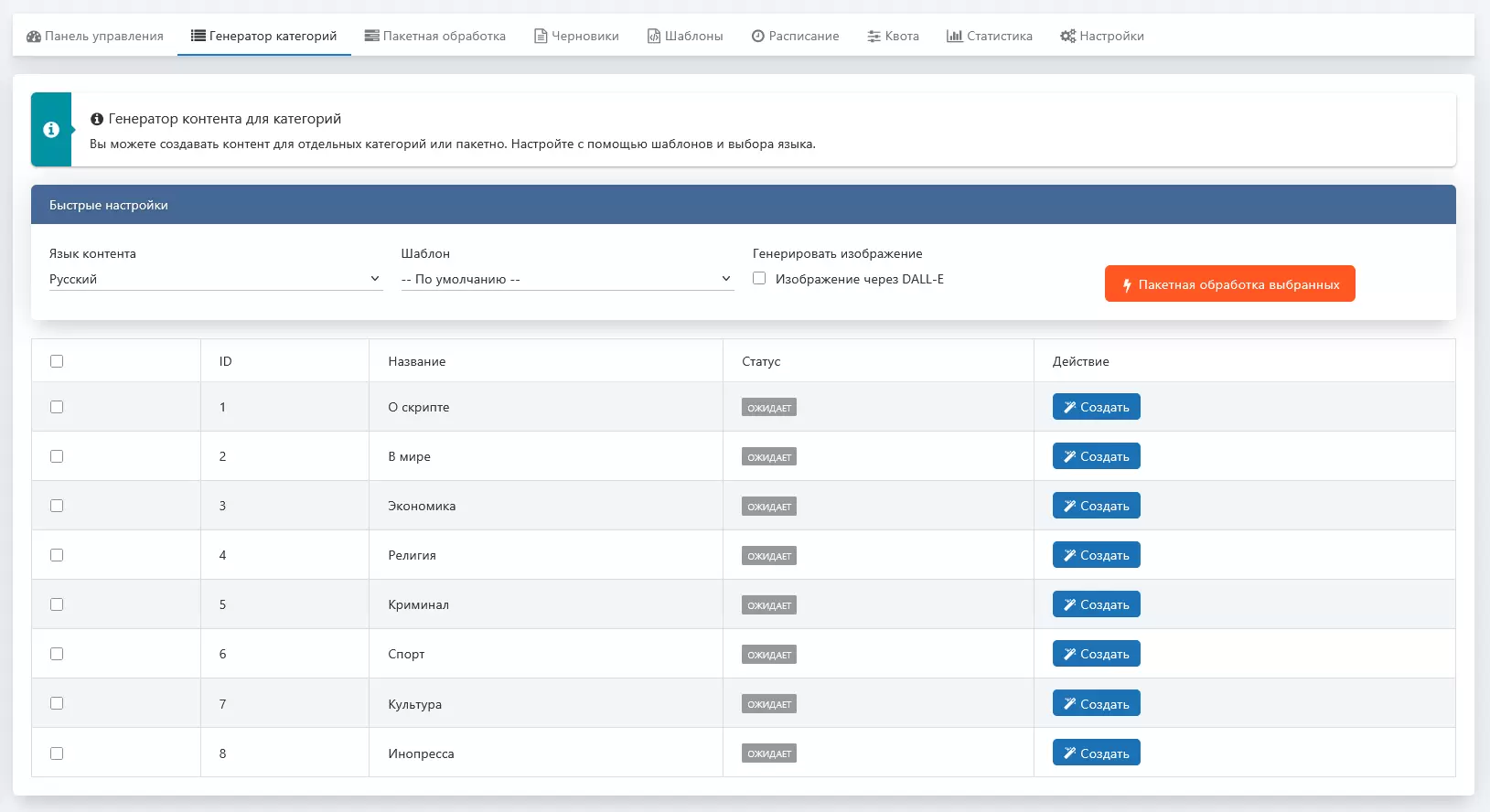
Task: Click the ОЖИДАЕТ status badge for Спорт
Action: click(x=769, y=655)
